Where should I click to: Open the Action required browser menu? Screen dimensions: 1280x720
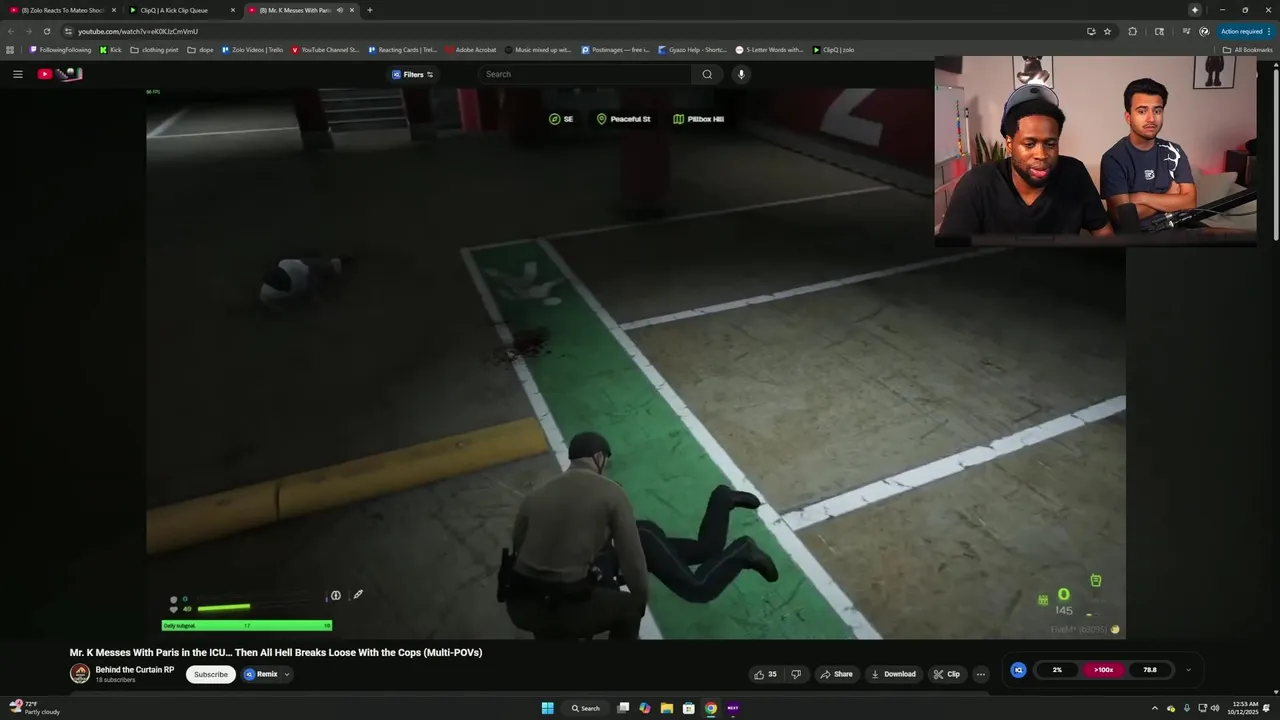1244,31
